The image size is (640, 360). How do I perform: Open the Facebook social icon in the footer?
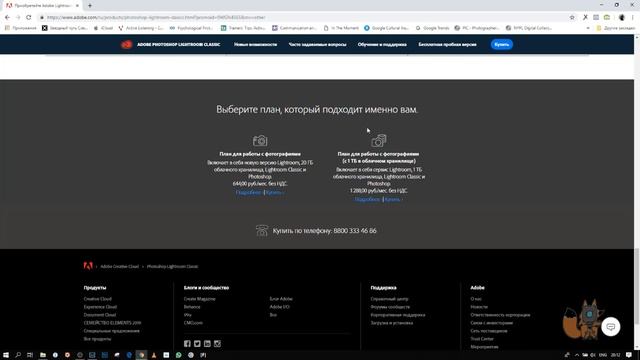click(187, 344)
